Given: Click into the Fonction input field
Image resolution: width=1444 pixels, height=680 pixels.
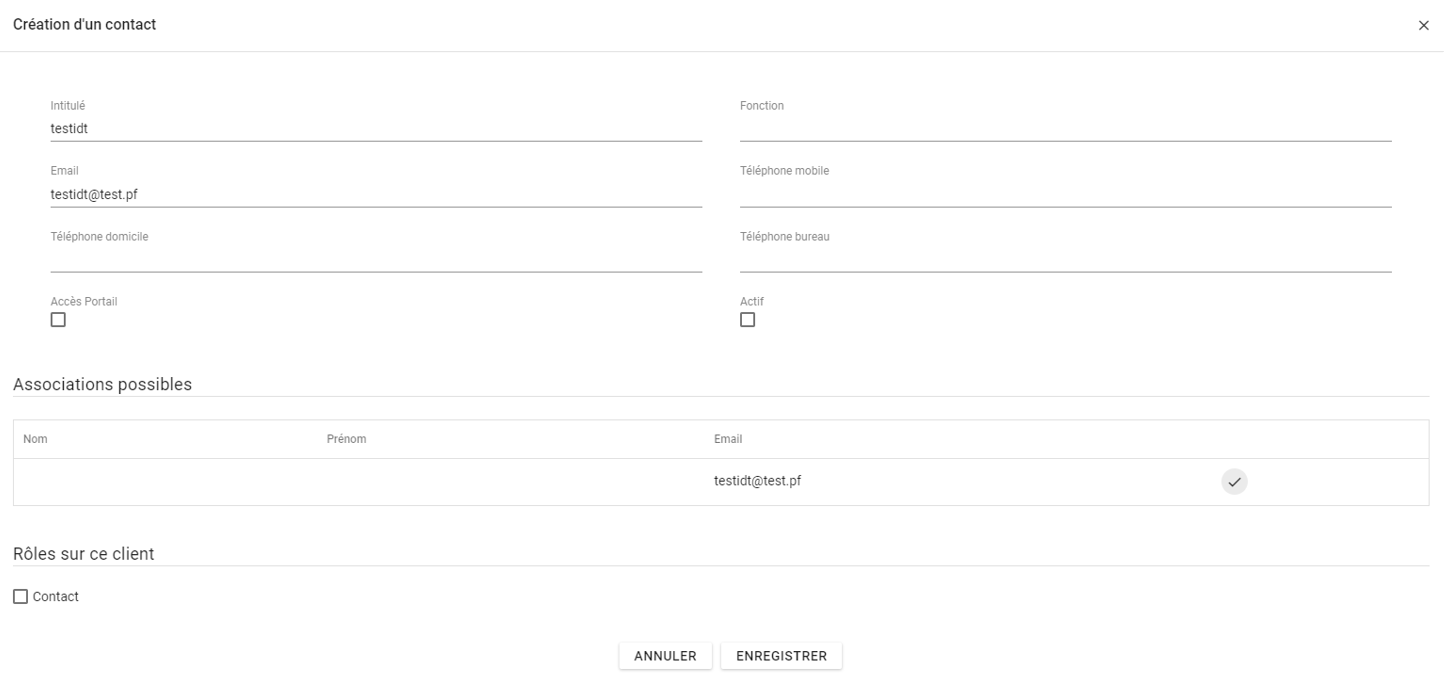Looking at the screenshot, I should pos(1065,128).
